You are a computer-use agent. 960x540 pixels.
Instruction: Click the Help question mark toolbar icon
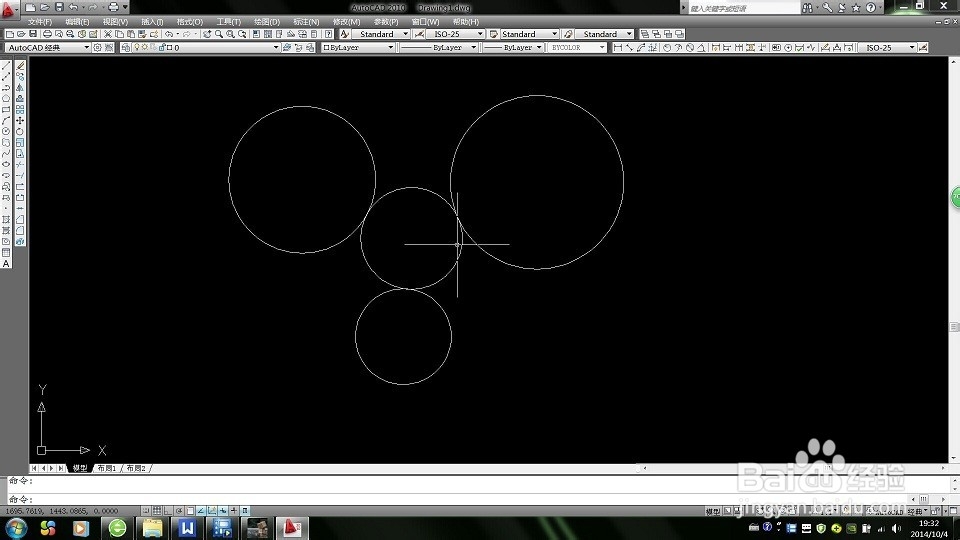[329, 34]
